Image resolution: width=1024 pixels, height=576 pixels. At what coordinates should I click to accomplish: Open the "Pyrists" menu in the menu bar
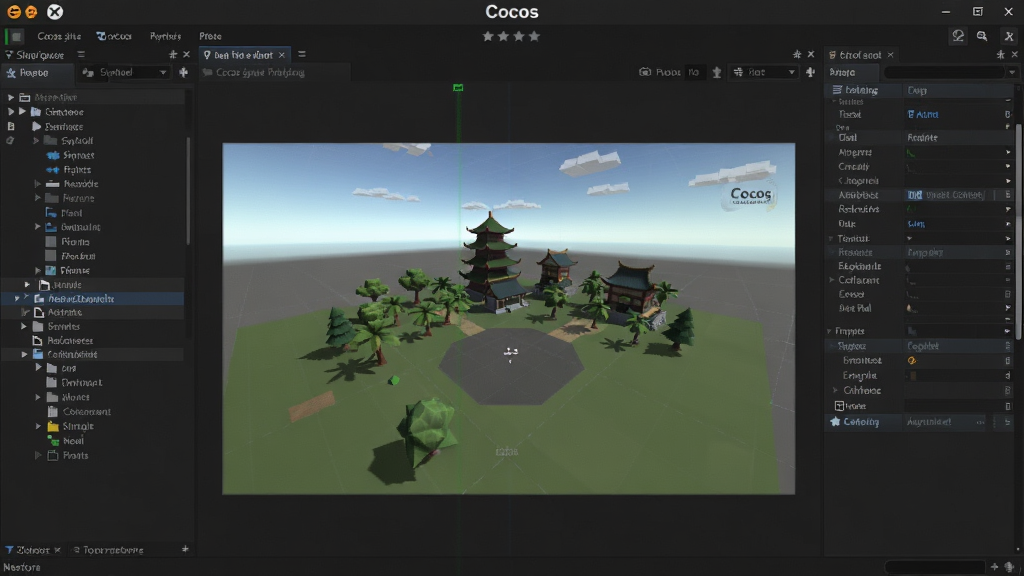(x=165, y=36)
